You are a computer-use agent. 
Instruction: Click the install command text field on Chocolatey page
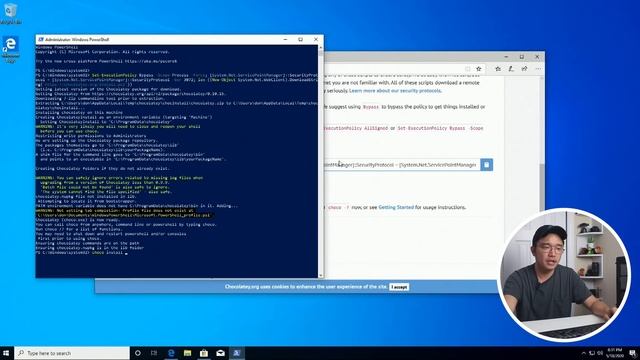(402, 165)
